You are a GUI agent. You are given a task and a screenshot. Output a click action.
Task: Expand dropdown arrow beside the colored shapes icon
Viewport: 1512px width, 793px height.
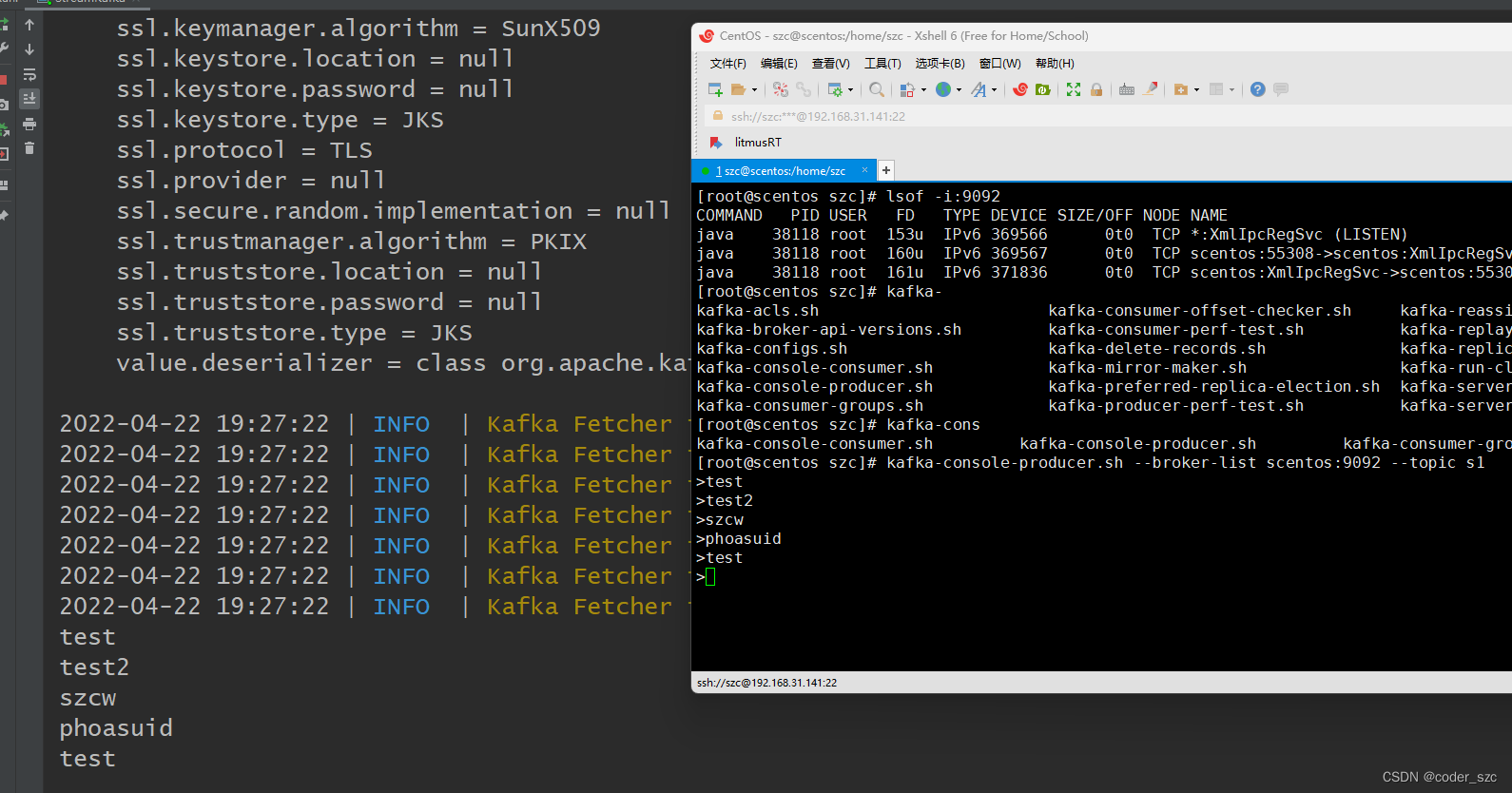pyautogui.click(x=923, y=90)
